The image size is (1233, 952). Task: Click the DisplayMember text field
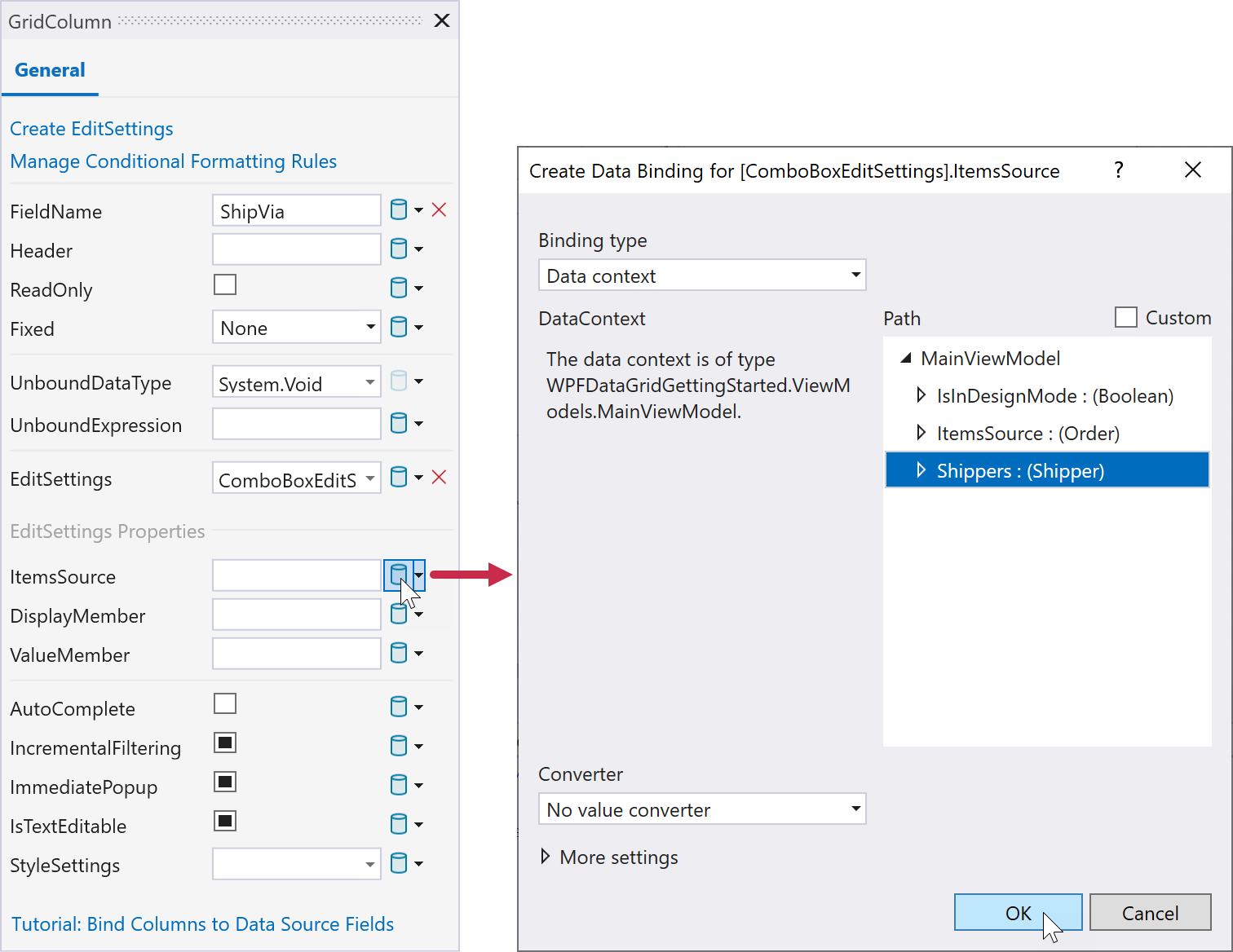(296, 615)
